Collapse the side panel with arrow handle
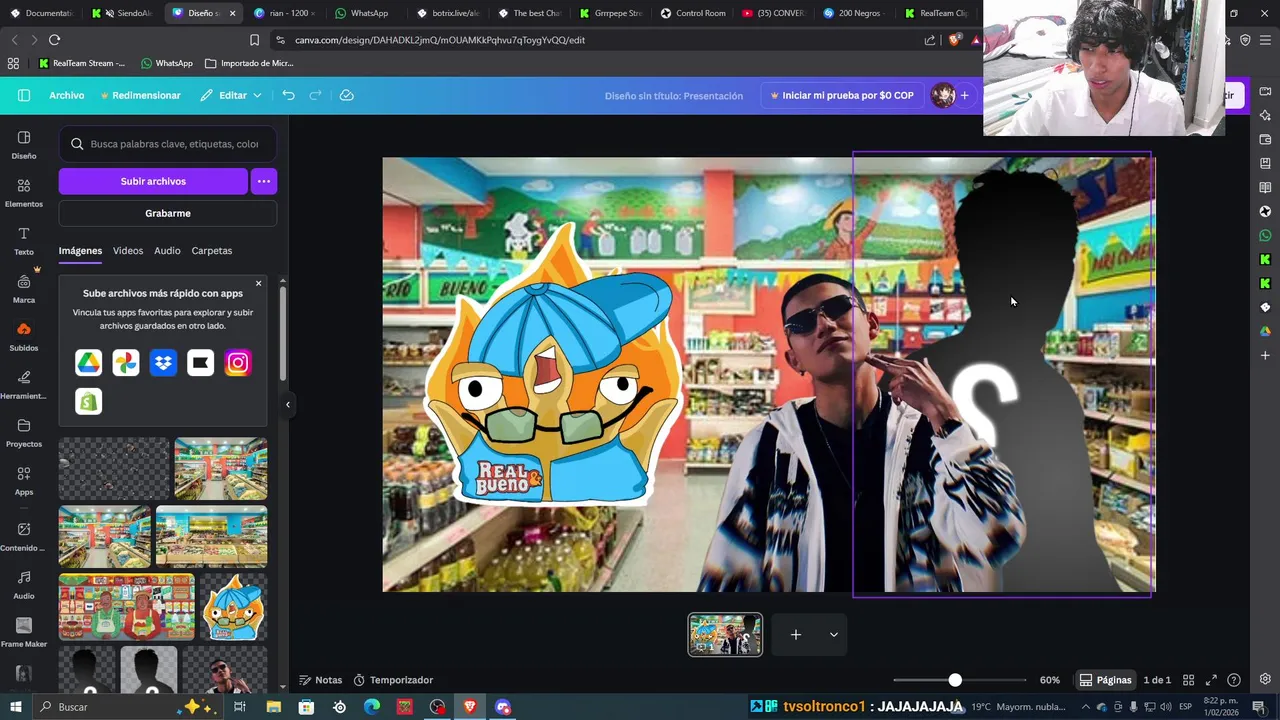Screen dimensions: 1280x720 pyautogui.click(x=288, y=405)
